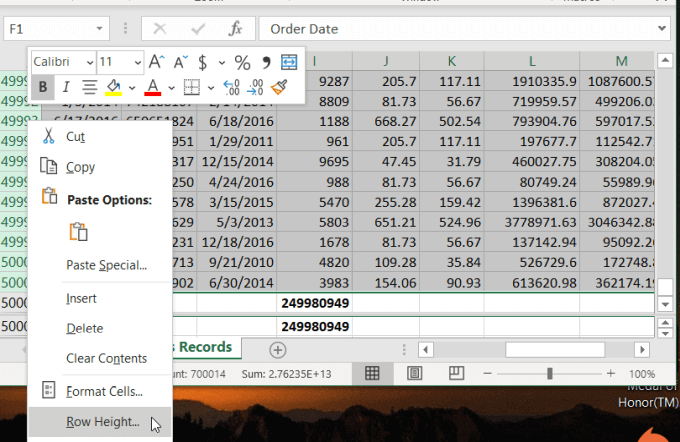Toggle bold in the mini toolbar
680x442 pixels.
point(43,87)
